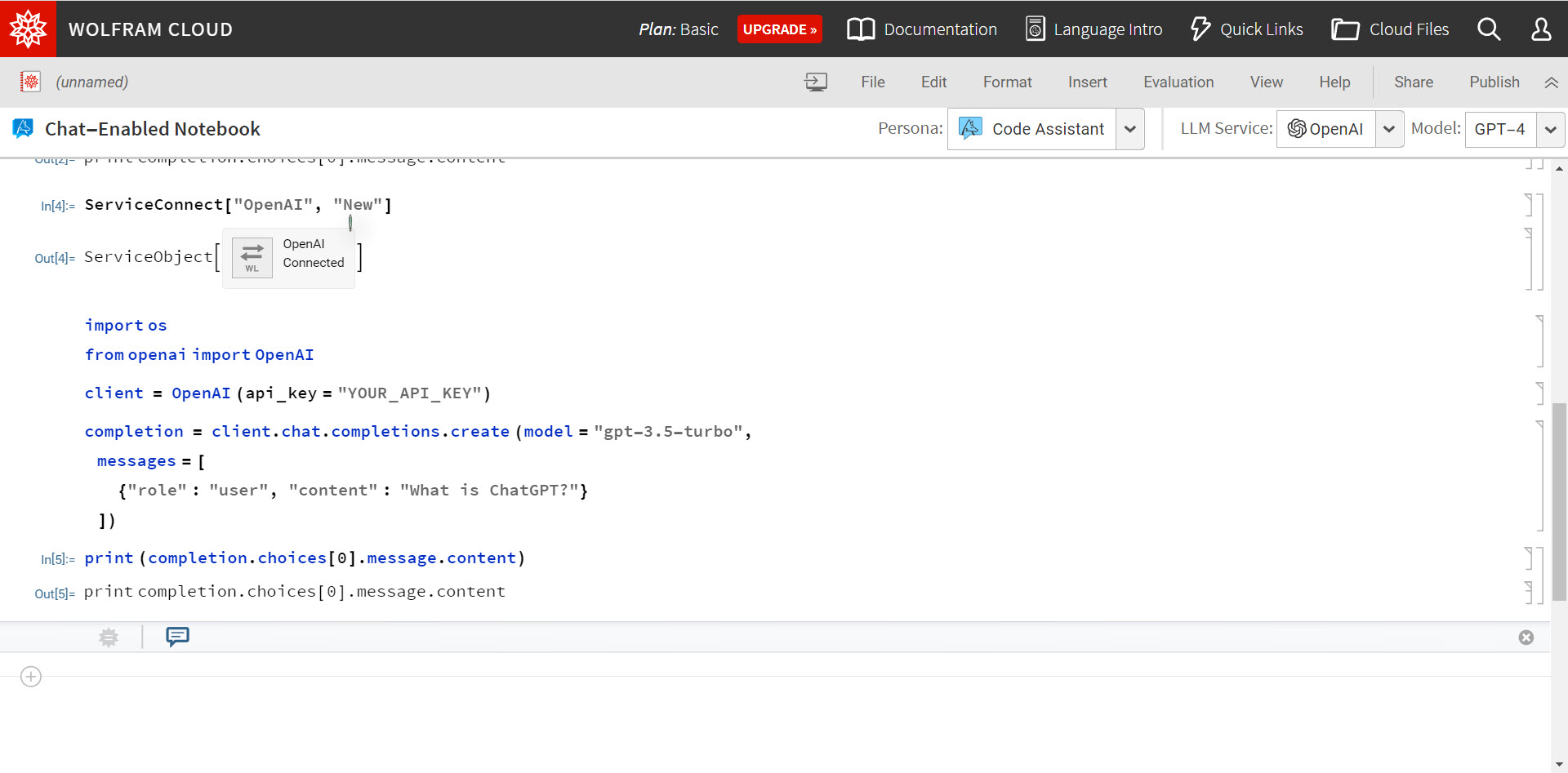1568x773 pixels.
Task: Select the Out[4] ServiceObject cell bracket
Action: 1528,259
